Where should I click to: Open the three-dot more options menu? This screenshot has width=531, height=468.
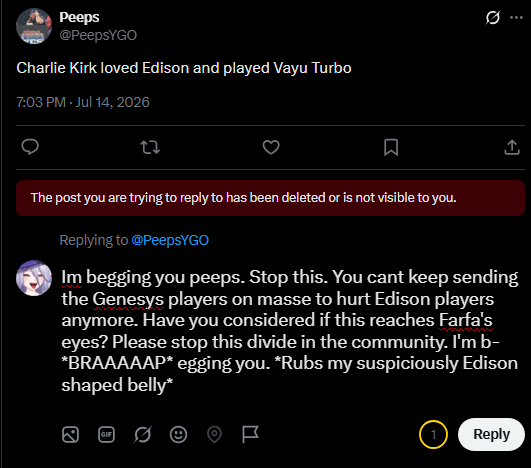coord(516,18)
